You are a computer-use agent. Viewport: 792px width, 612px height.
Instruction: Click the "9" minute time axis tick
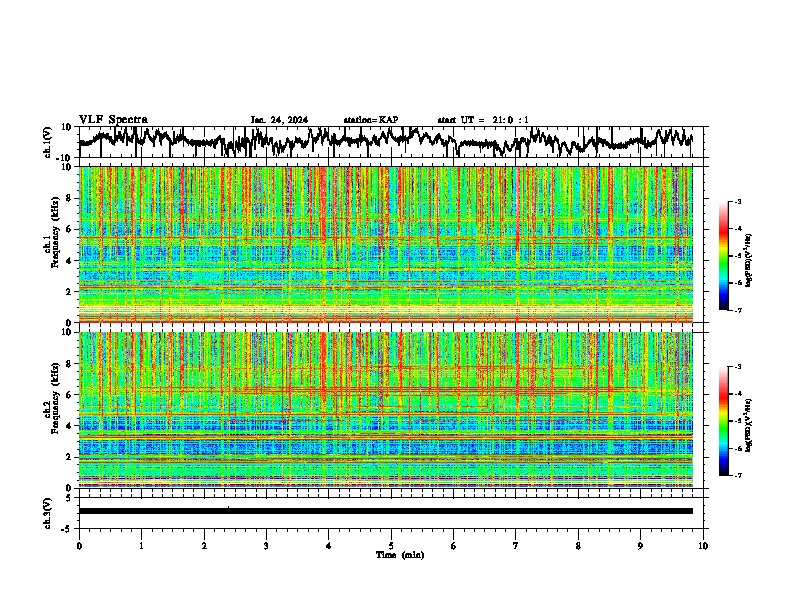(640, 546)
